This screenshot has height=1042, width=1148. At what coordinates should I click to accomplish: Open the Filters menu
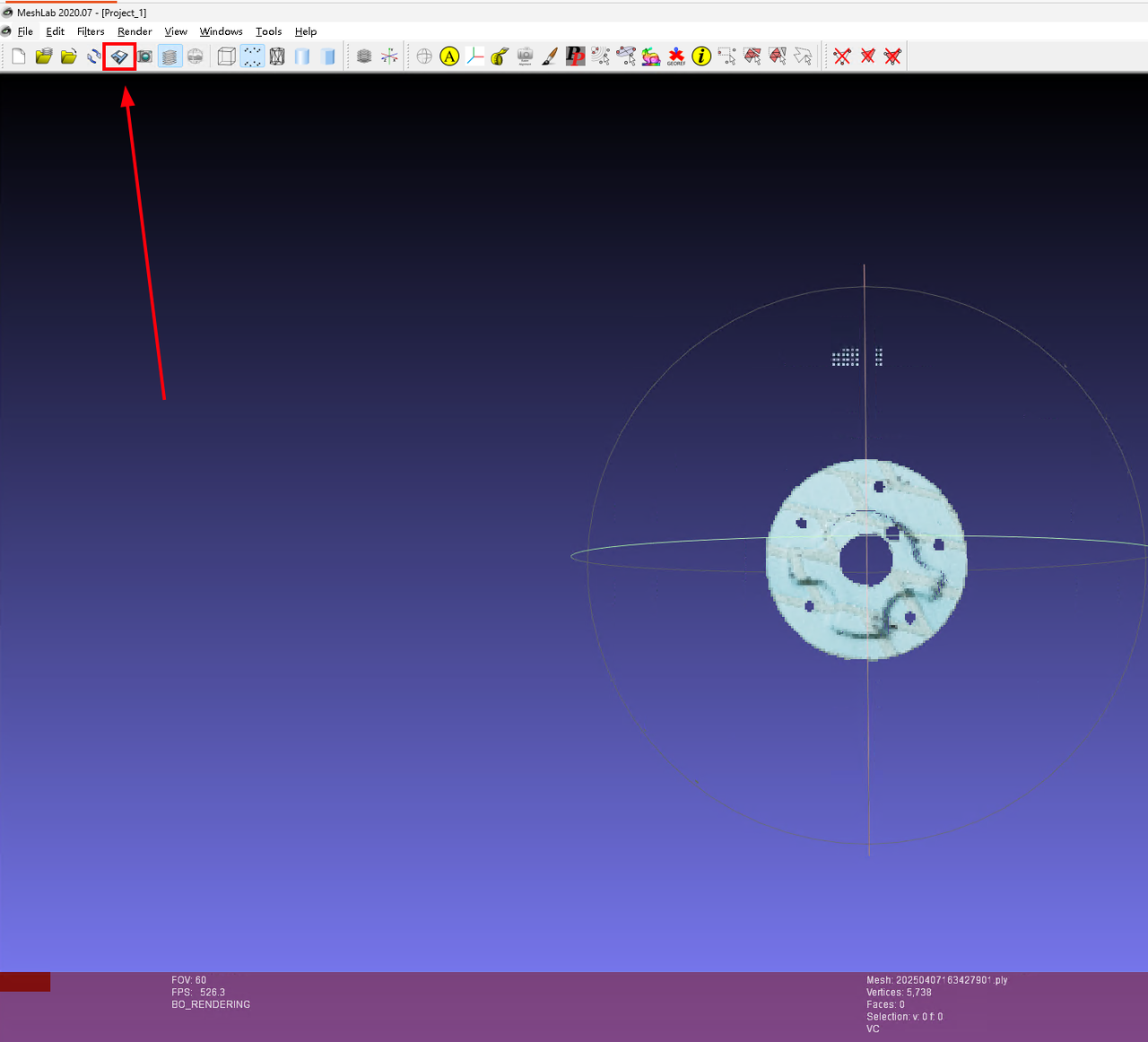91,31
